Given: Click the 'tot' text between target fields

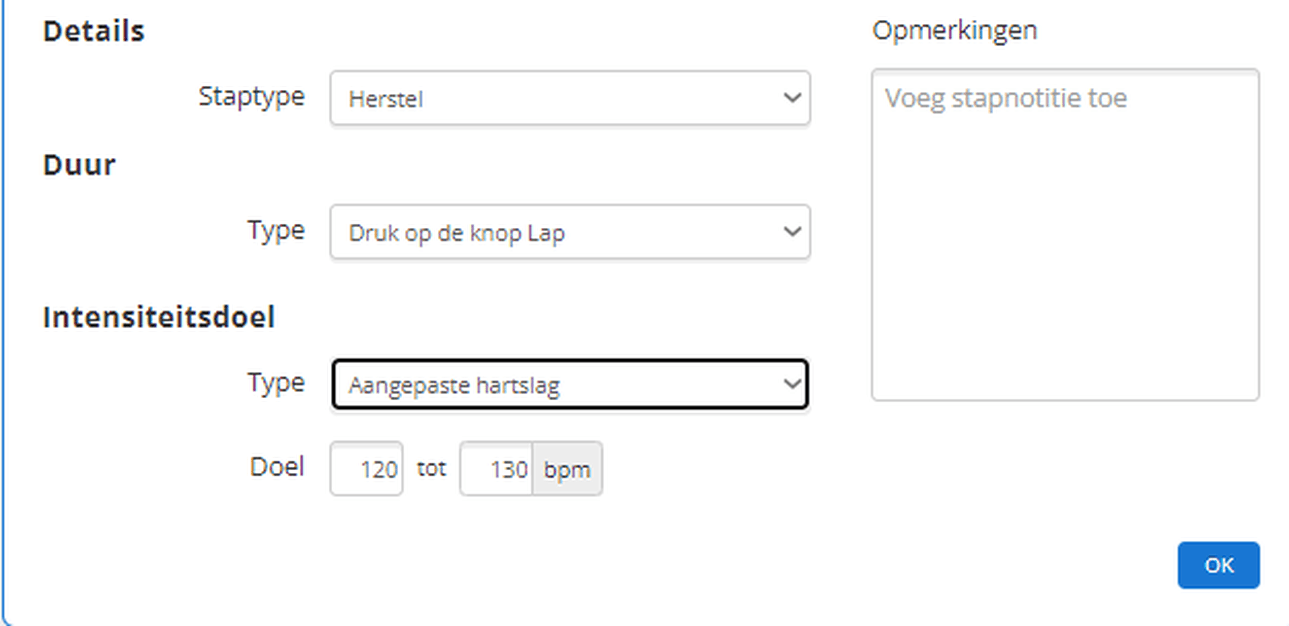Looking at the screenshot, I should [x=431, y=467].
